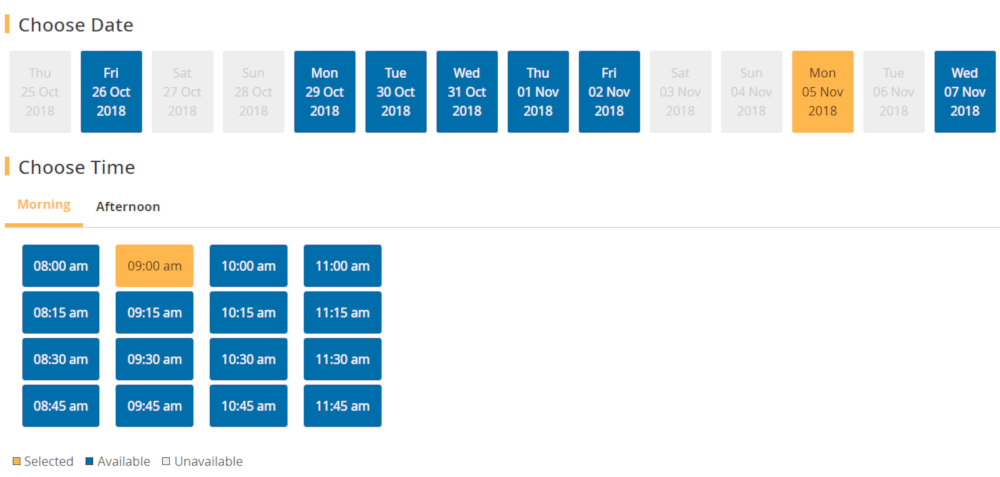1000x477 pixels.
Task: Choose Monday 29 Oct 2018 date
Action: (324, 92)
